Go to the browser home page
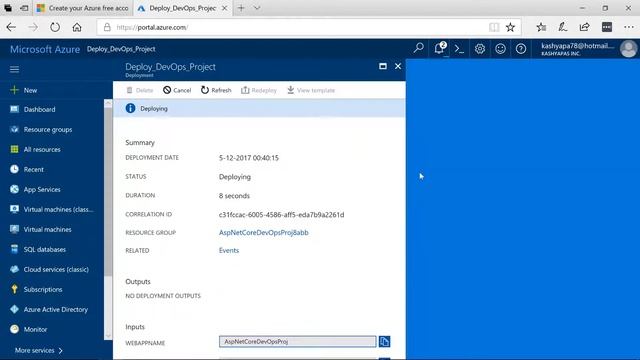This screenshot has height=360, width=640. (x=77, y=27)
